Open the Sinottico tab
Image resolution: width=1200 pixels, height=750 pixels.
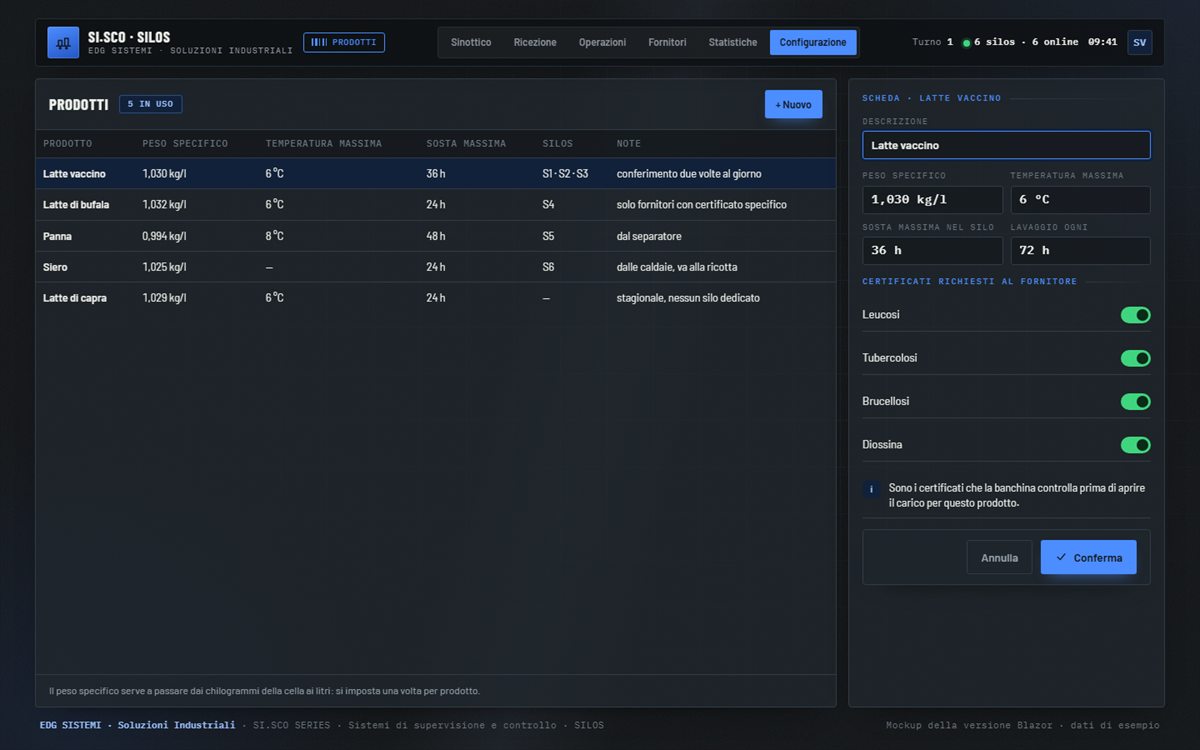coord(471,42)
